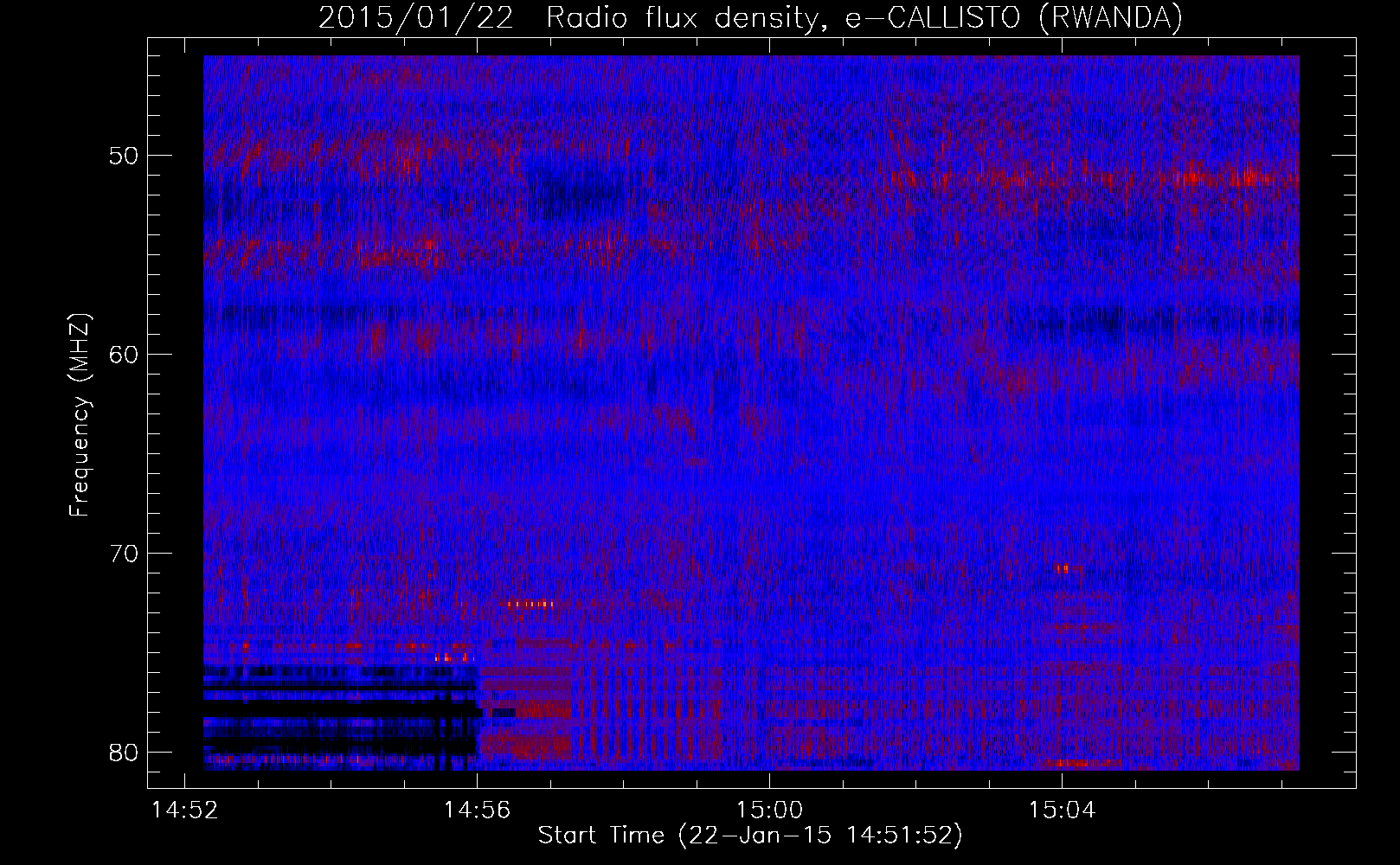Image resolution: width=1400 pixels, height=865 pixels.
Task: Click the time tick label '15:04'
Action: [x=1062, y=811]
